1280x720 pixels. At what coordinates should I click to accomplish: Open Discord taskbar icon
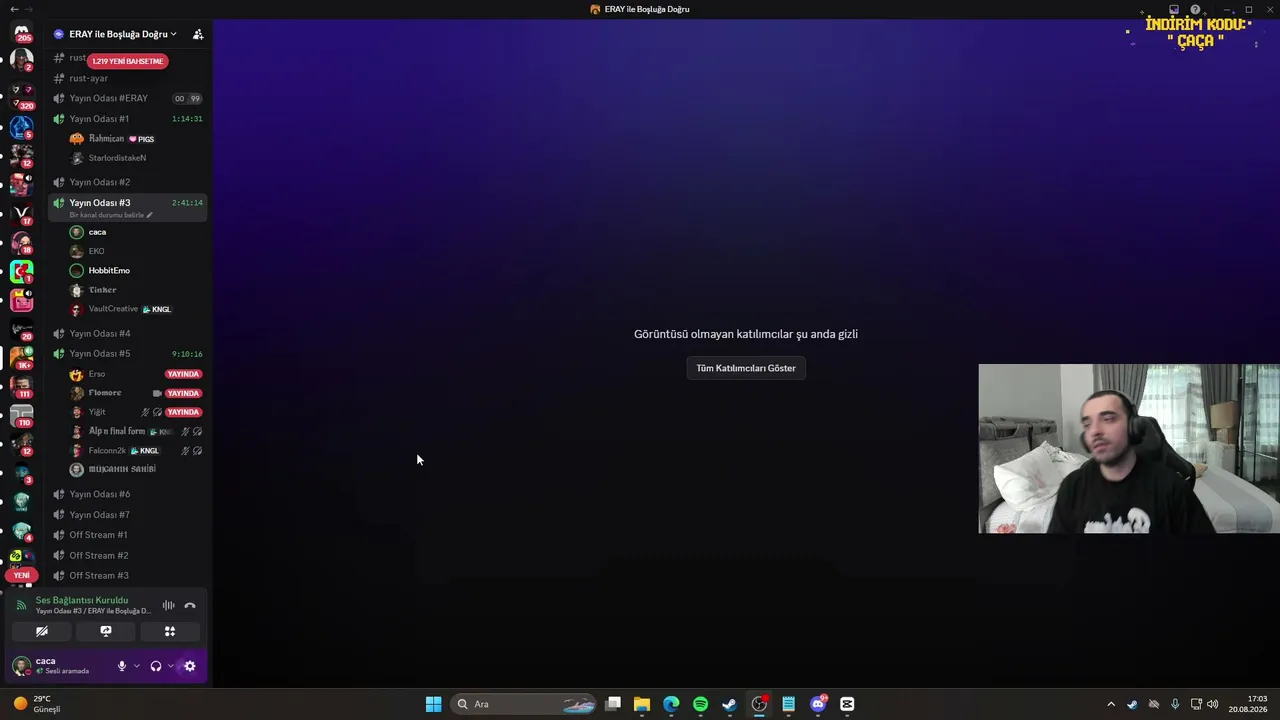point(818,704)
